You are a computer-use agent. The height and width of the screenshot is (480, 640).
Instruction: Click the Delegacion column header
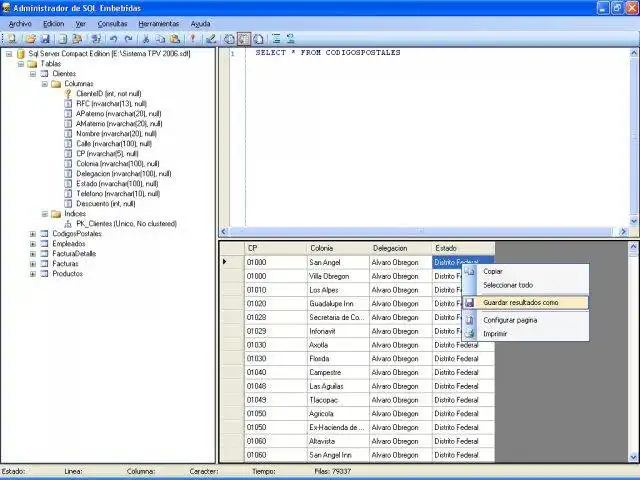(x=400, y=248)
